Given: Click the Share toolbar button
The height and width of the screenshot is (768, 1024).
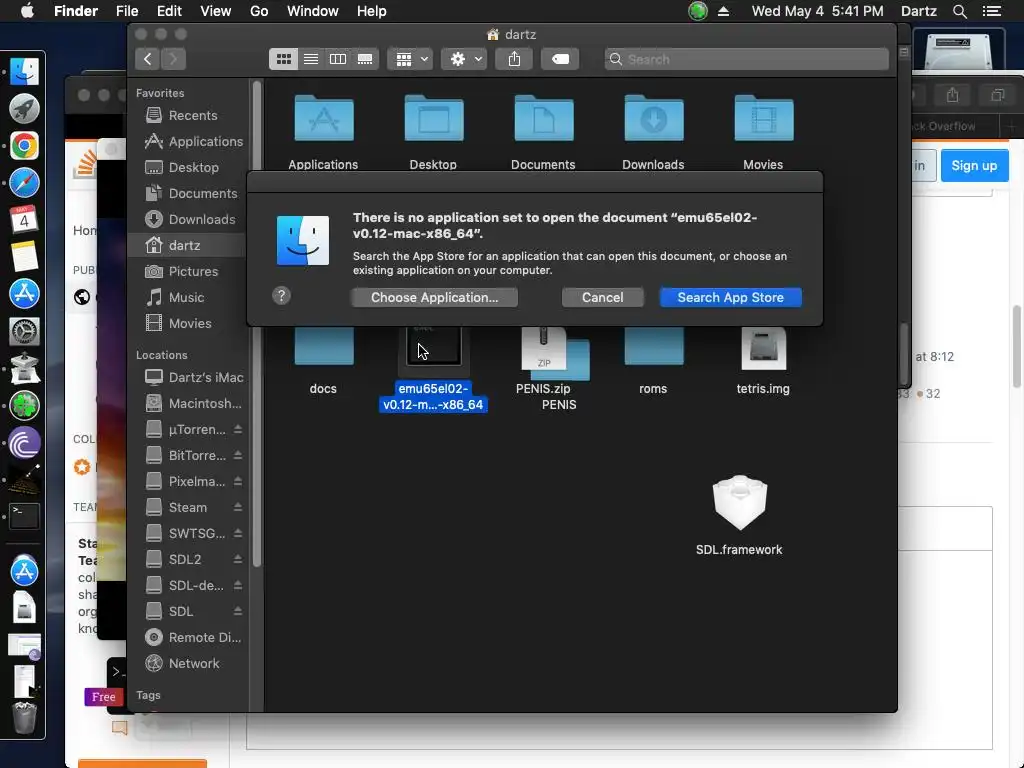Looking at the screenshot, I should 514,59.
